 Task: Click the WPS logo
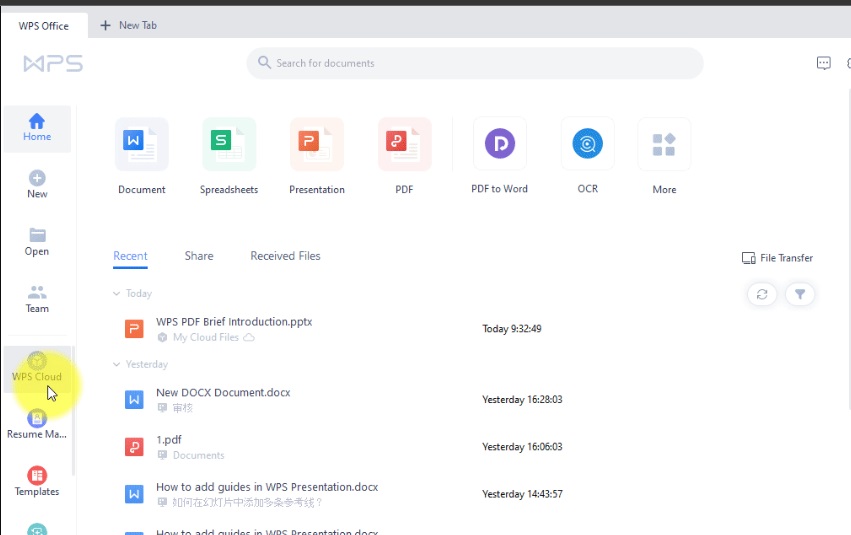[x=53, y=63]
